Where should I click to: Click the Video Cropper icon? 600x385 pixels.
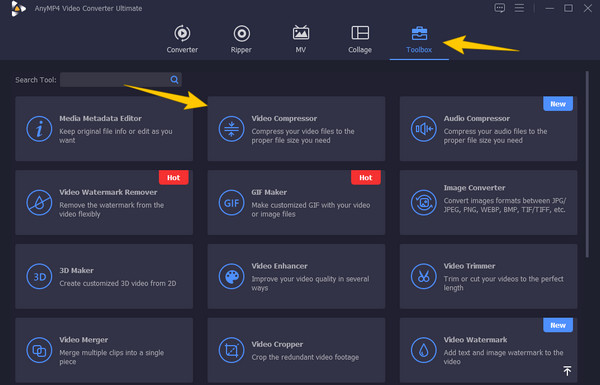pyautogui.click(x=231, y=350)
